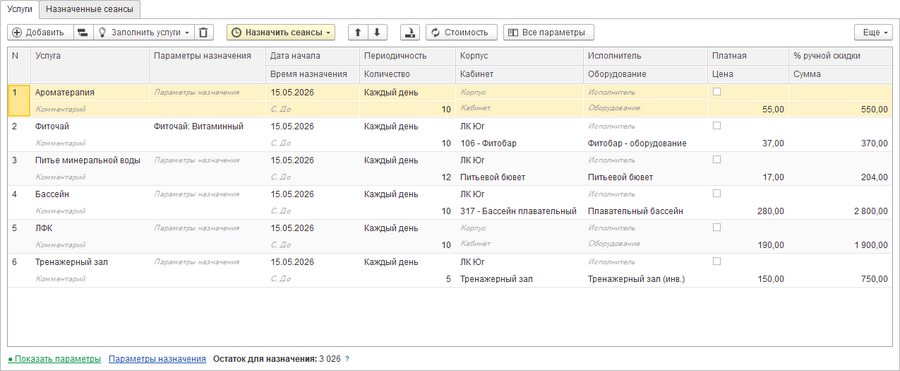Viewport: 900px width, 371px height.
Task: Click the Тренажерный зал (инв.) cell
Action: click(645, 279)
